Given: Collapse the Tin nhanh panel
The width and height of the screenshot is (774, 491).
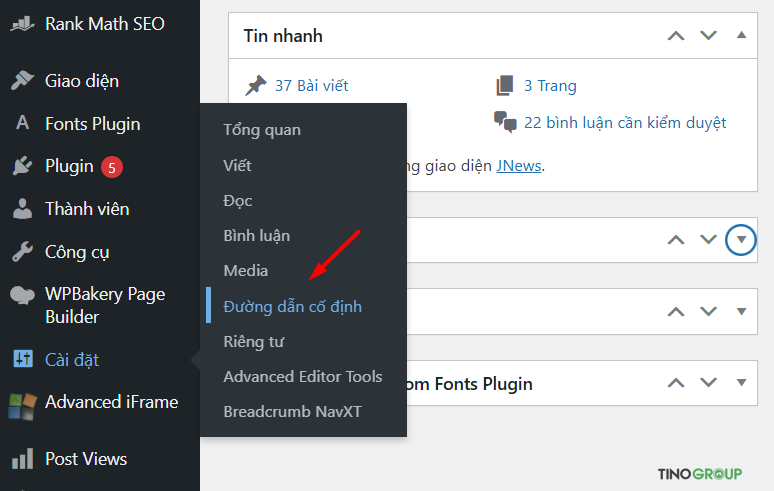Looking at the screenshot, I should coord(741,35).
